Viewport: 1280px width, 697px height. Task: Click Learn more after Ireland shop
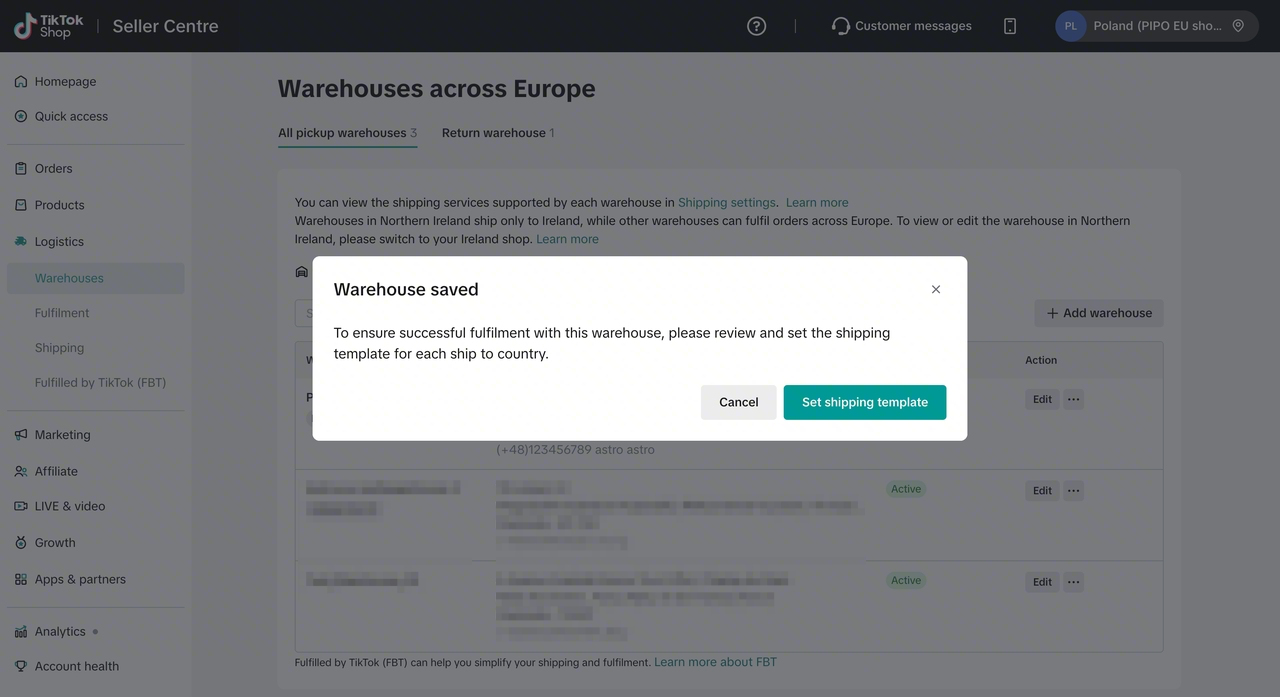(567, 240)
